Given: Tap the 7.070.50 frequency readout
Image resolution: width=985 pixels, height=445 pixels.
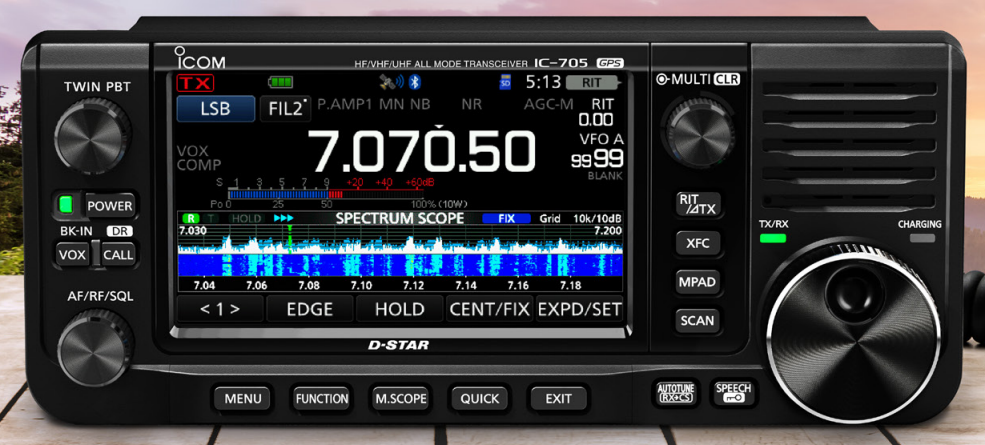Looking at the screenshot, I should pyautogui.click(x=421, y=152).
